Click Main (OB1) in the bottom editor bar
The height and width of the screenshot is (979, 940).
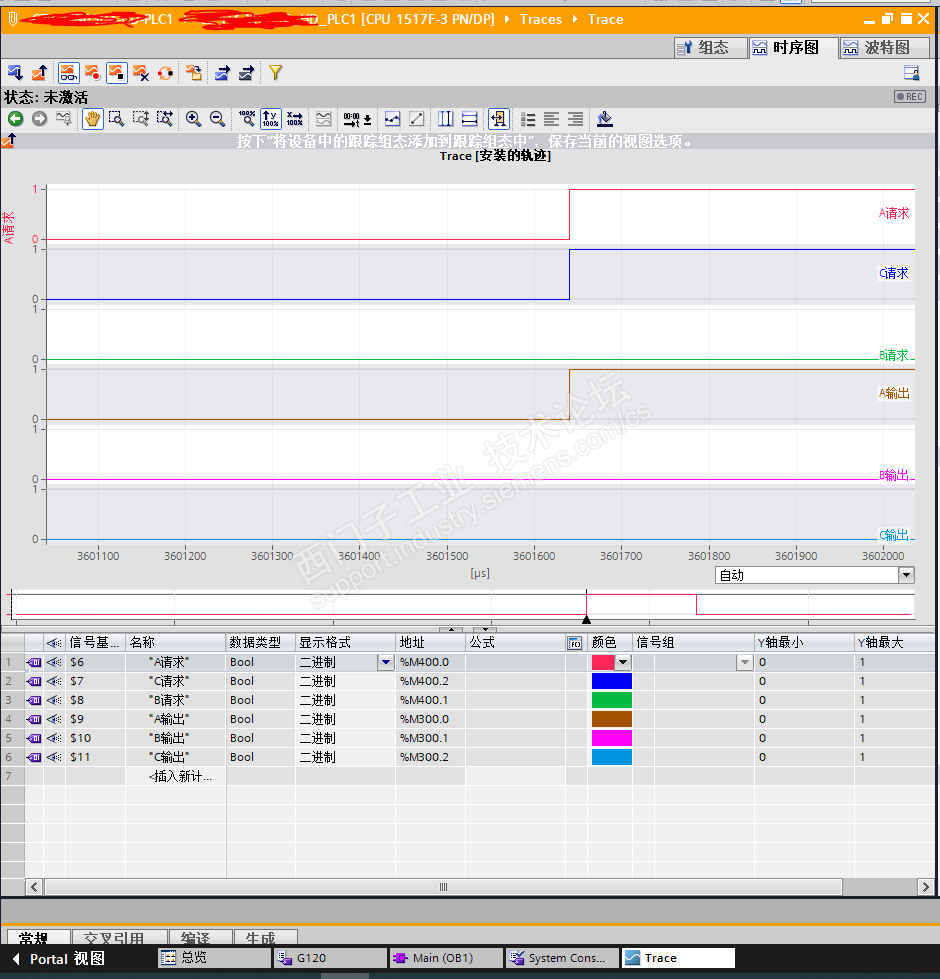[446, 958]
